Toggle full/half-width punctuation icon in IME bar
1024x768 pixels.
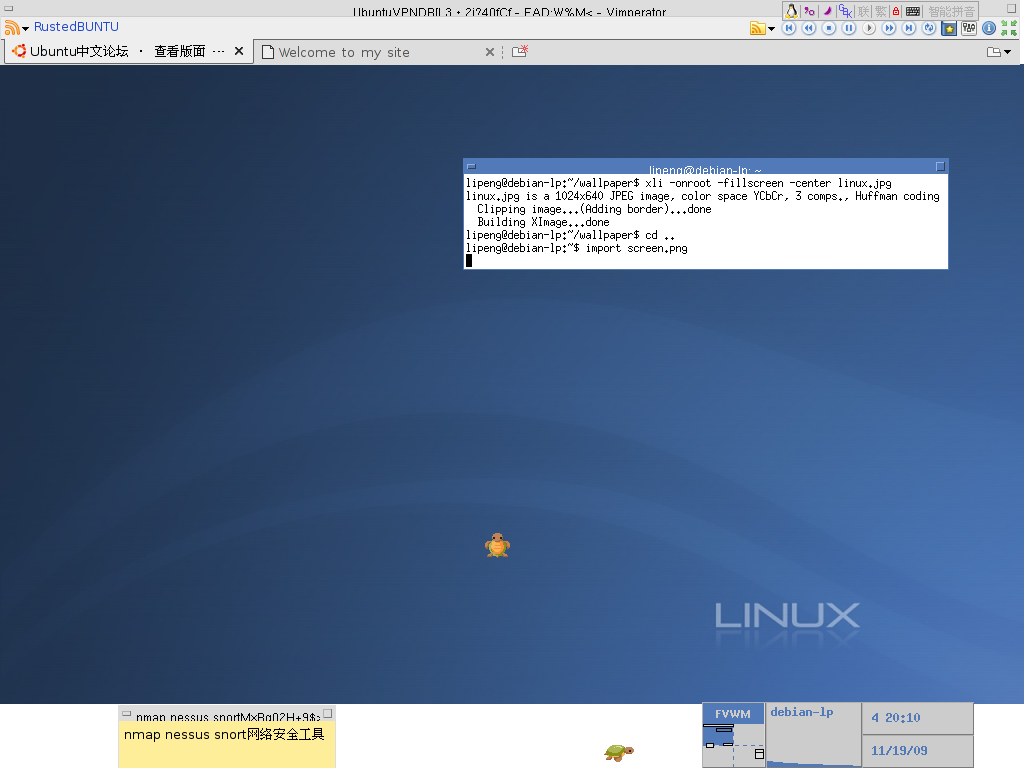click(809, 11)
